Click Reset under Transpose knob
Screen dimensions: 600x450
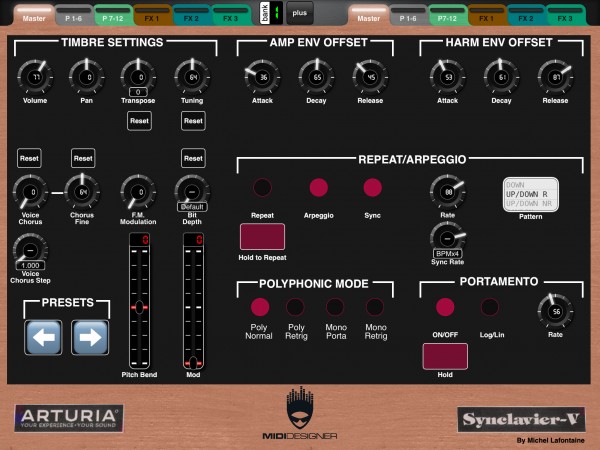pos(139,121)
